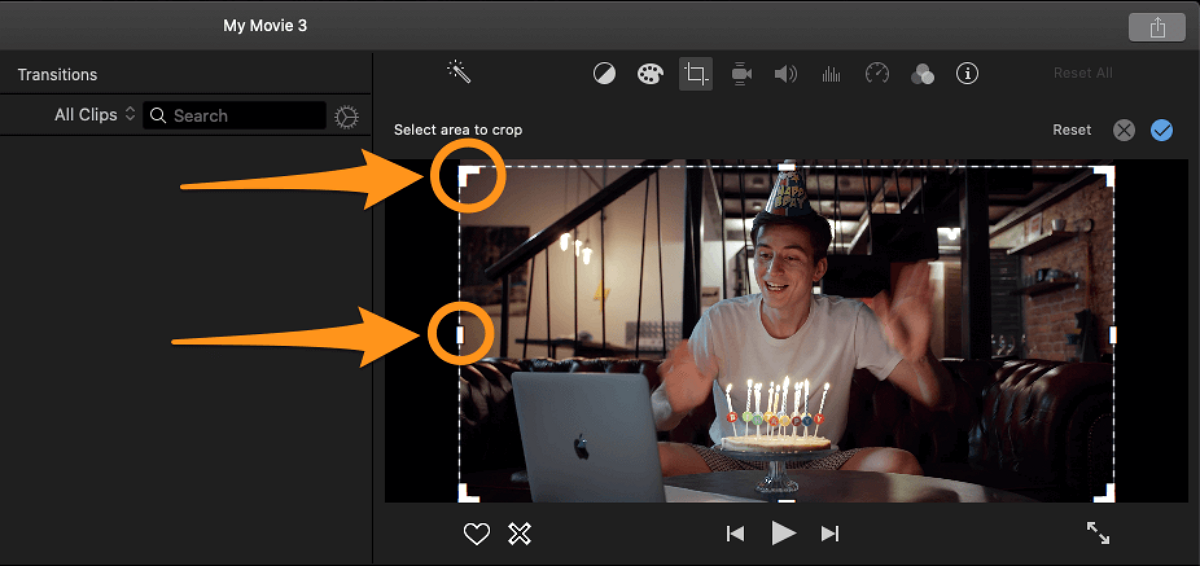Viewport: 1200px width, 566px height.
Task: Enter fullscreen playback with arrows icon
Action: [1098, 533]
